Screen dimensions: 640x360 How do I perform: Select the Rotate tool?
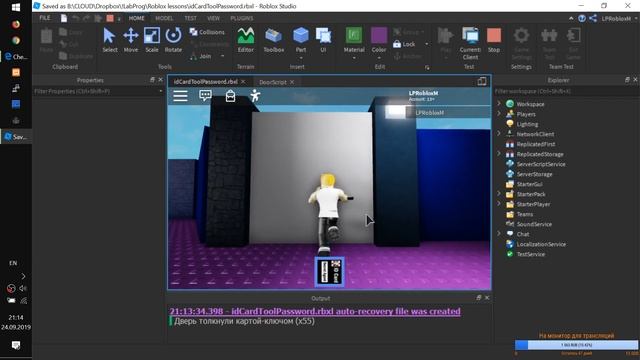point(173,40)
